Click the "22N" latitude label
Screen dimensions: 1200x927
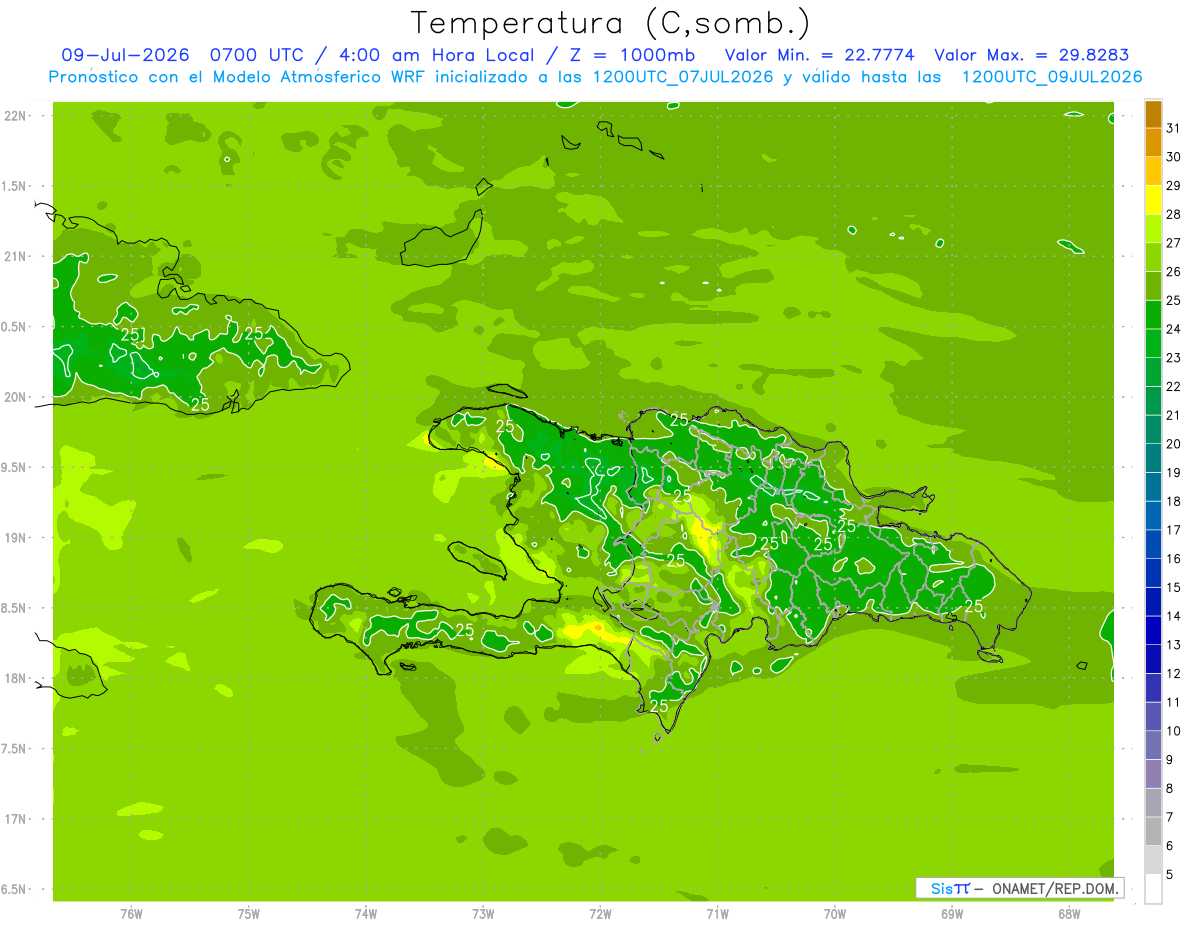pos(14,116)
